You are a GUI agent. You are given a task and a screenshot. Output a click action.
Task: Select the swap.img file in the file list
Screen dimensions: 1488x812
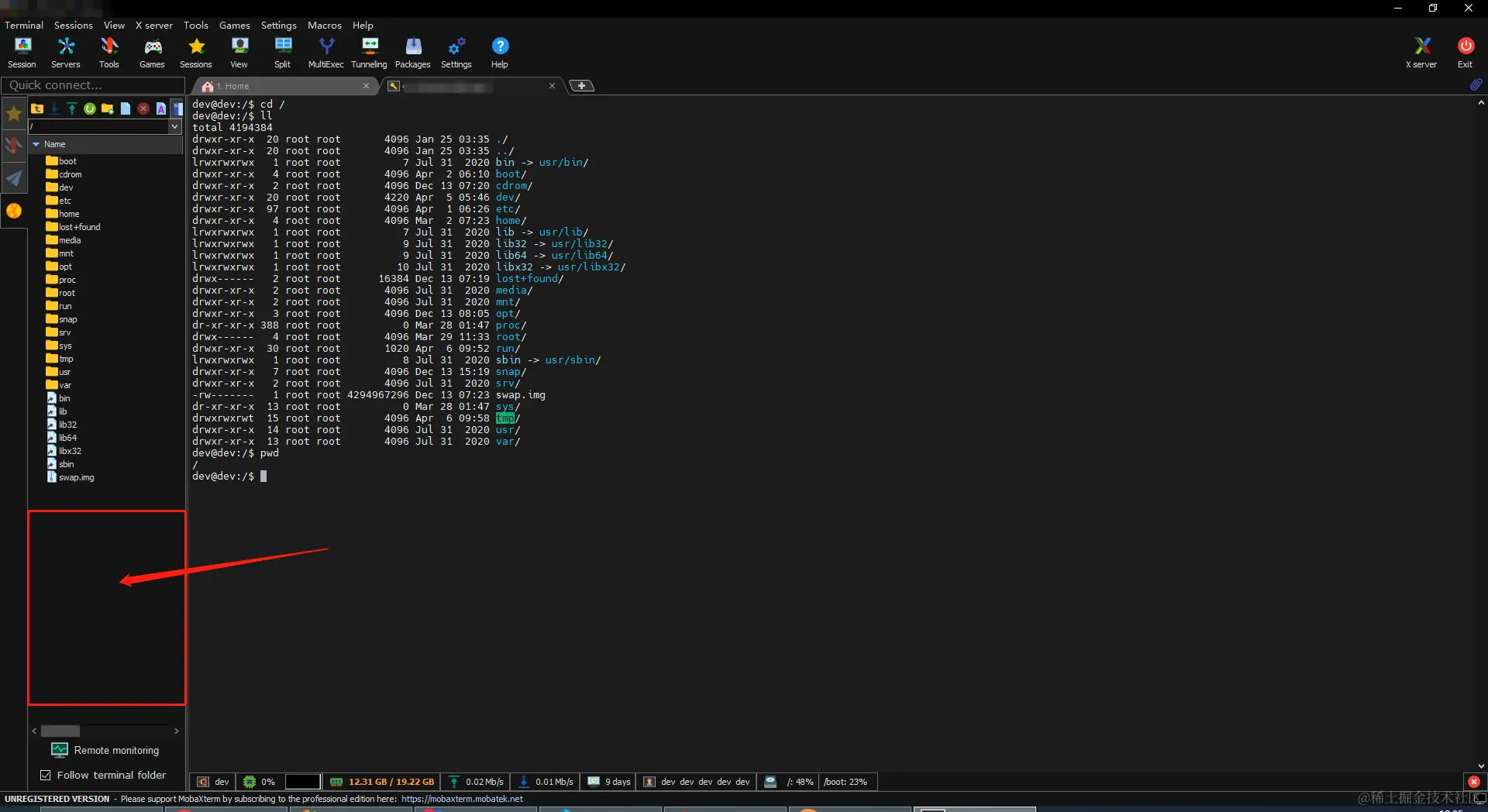[x=71, y=477]
